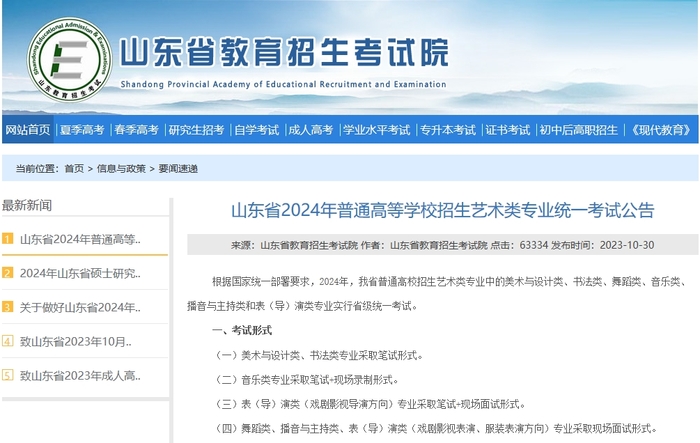Click the Shandong Examination Academy round logo
This screenshot has width=700, height=443.
(70, 59)
